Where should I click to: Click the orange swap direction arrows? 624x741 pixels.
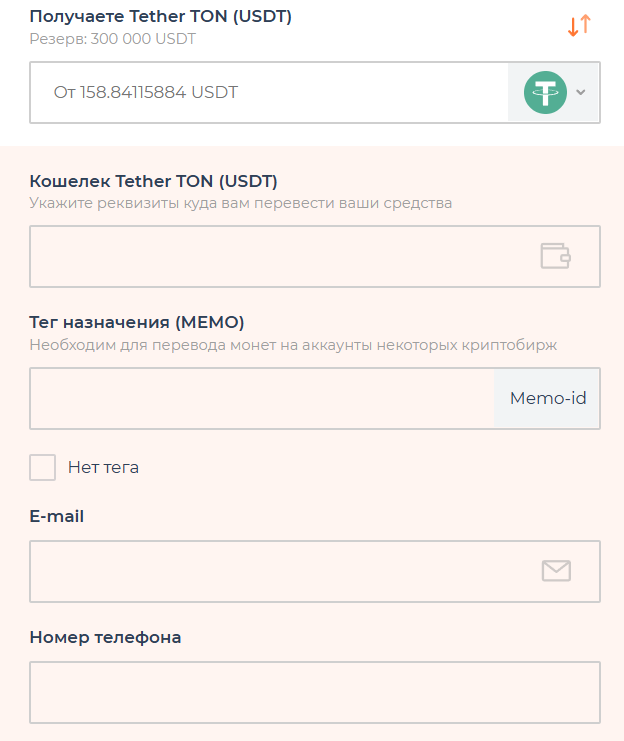coord(579,27)
